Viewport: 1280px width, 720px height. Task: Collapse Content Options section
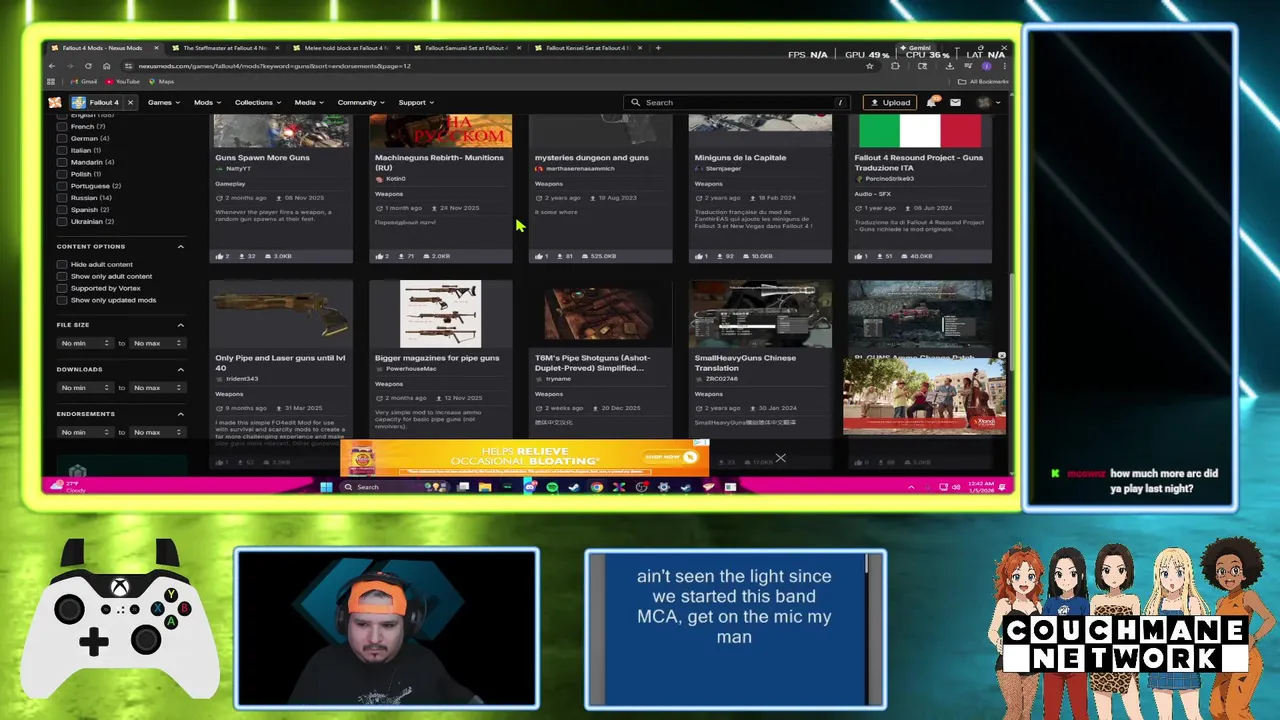(x=181, y=247)
